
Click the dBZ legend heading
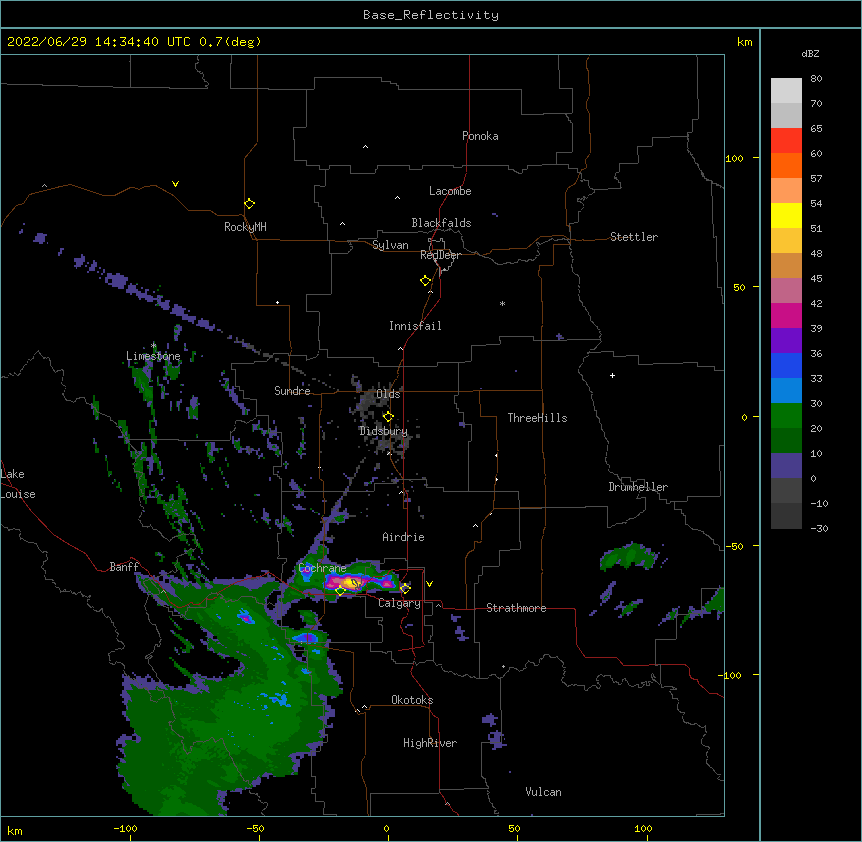[810, 53]
